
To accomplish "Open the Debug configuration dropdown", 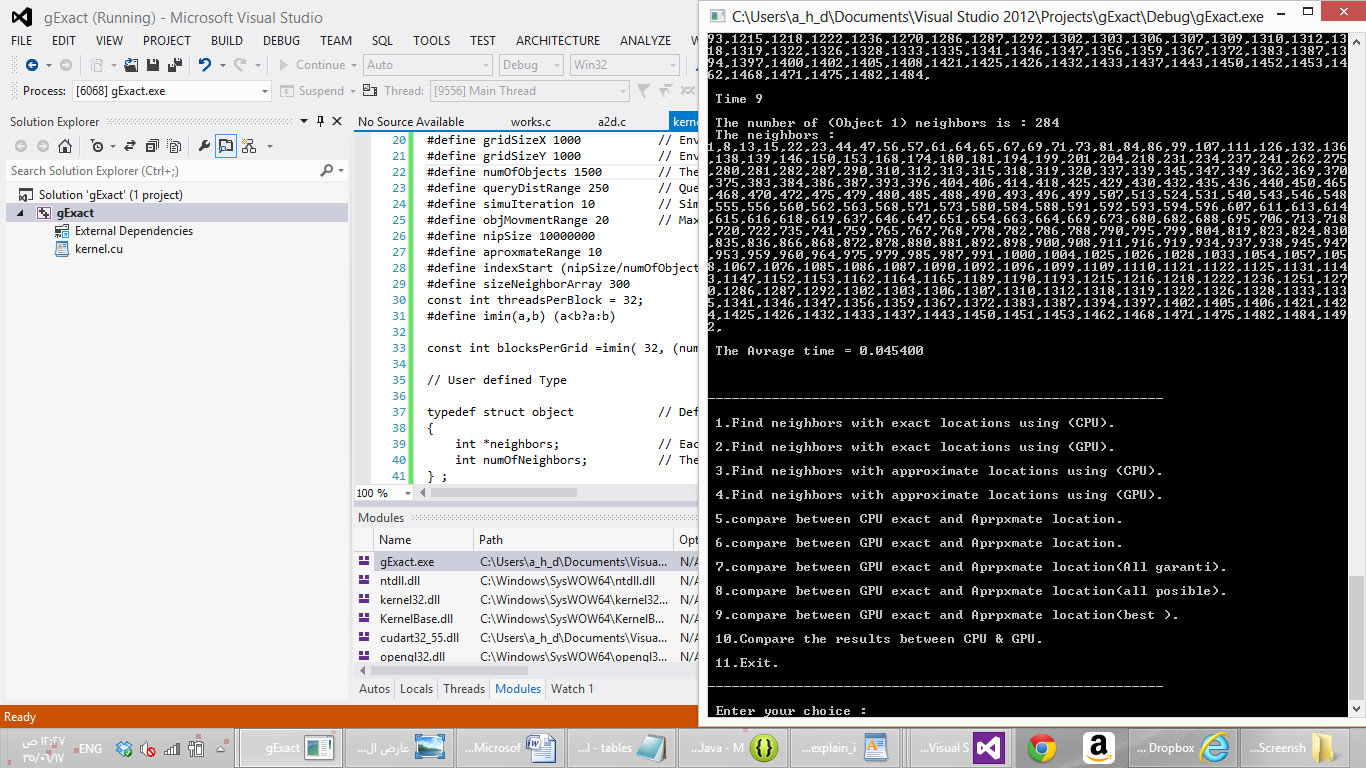I will 531,65.
